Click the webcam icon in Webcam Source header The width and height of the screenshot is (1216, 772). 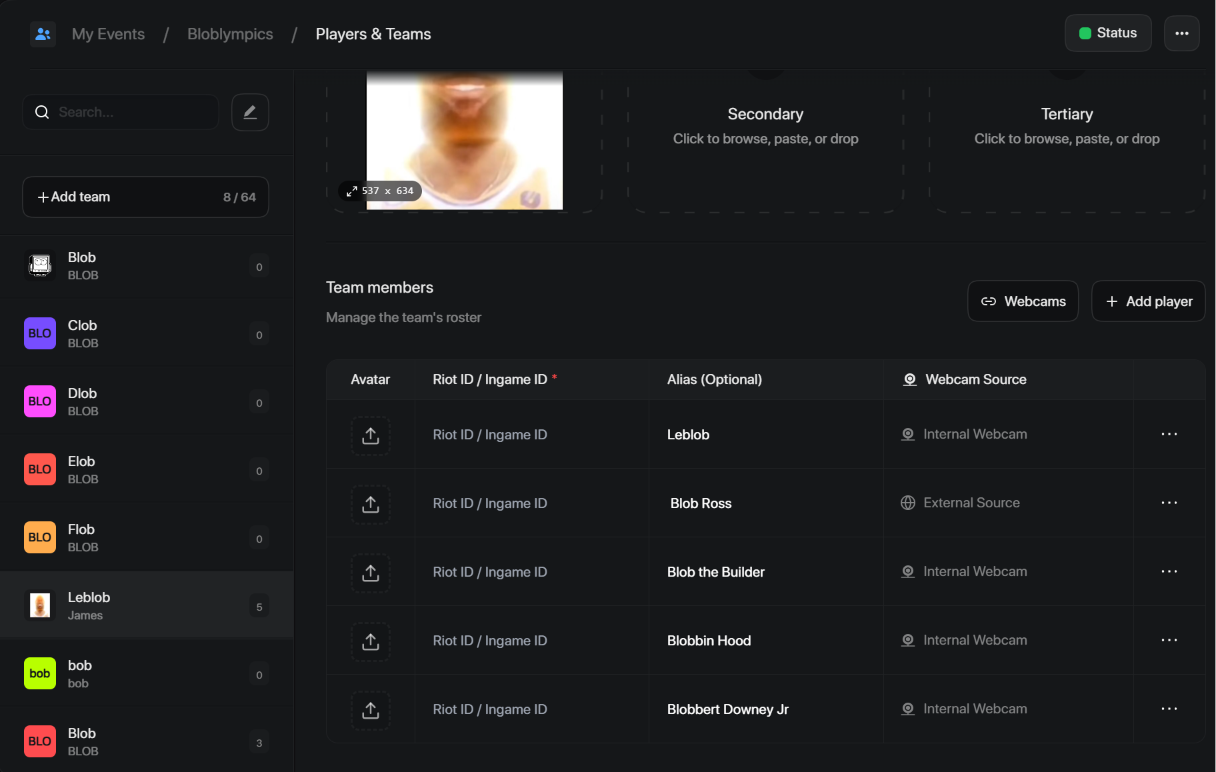(910, 380)
